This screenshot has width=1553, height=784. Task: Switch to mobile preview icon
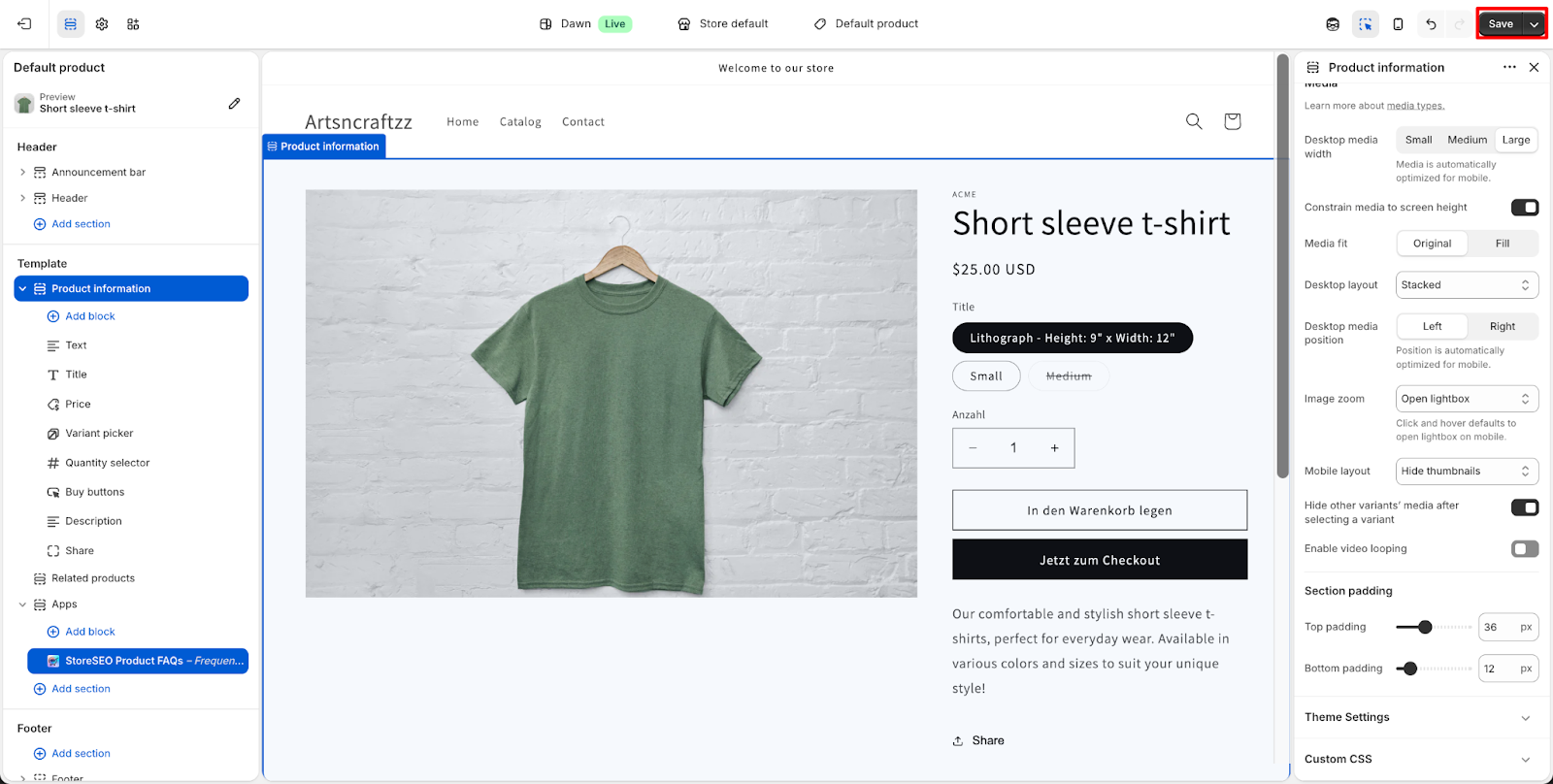tap(1398, 24)
